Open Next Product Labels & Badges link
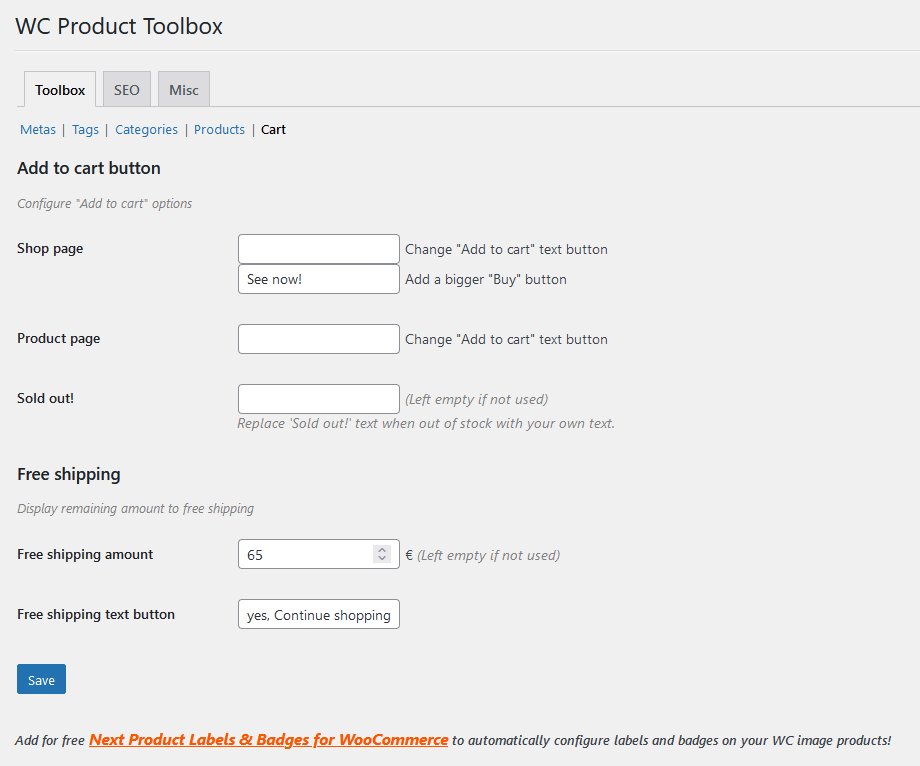 point(269,740)
